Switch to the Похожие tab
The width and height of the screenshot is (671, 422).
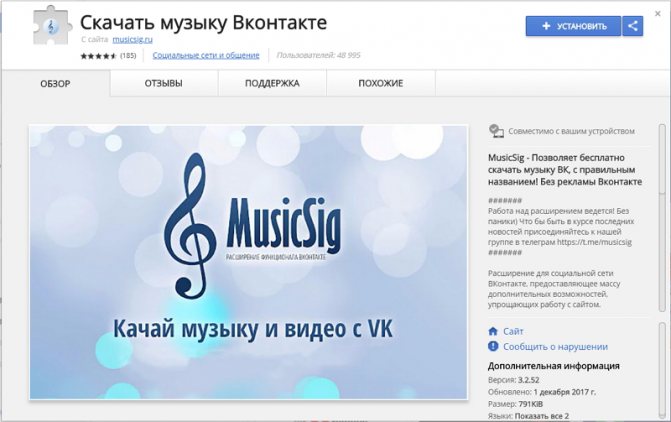pyautogui.click(x=381, y=83)
